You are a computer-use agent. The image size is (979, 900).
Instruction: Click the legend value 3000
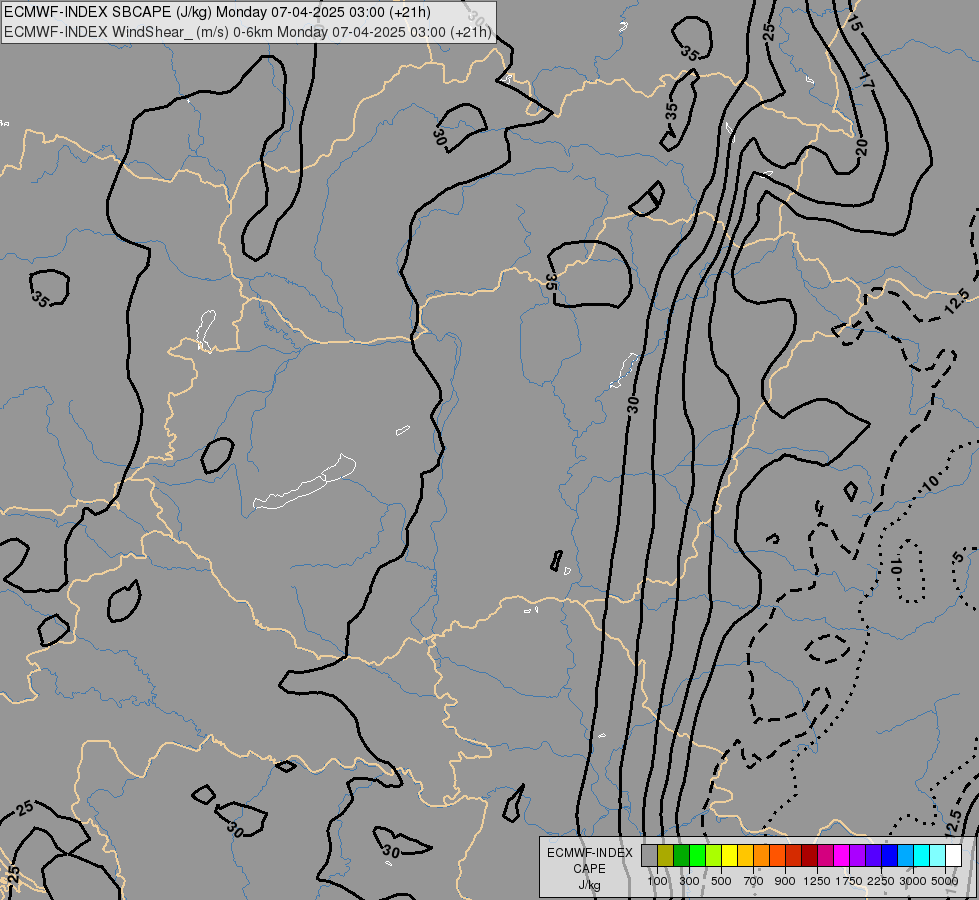(913, 881)
